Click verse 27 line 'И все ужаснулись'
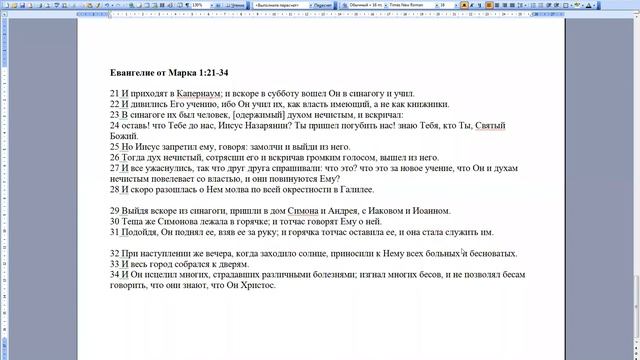This screenshot has width=640, height=360. 314,168
